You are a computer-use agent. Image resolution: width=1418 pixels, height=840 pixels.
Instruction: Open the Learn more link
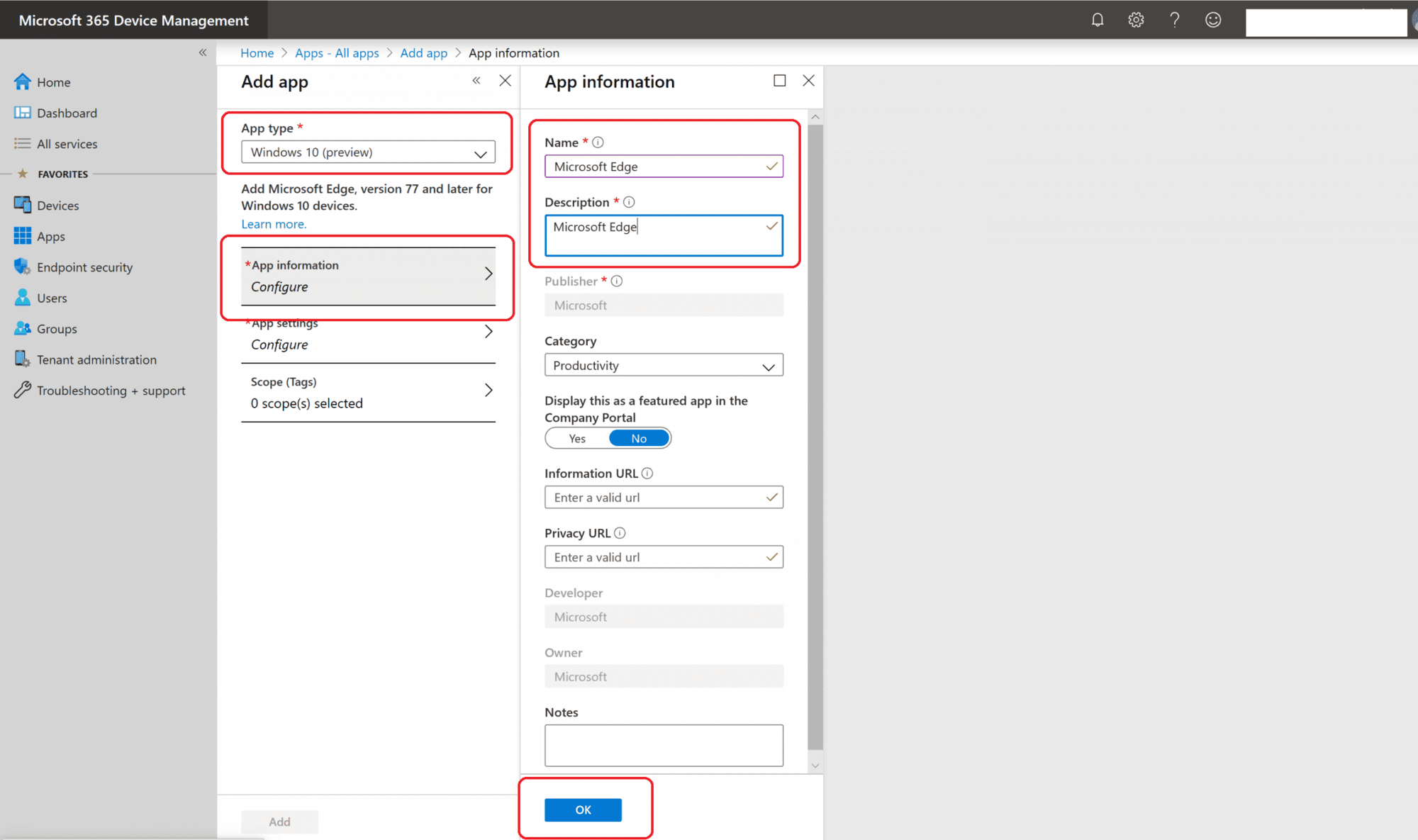pos(274,224)
